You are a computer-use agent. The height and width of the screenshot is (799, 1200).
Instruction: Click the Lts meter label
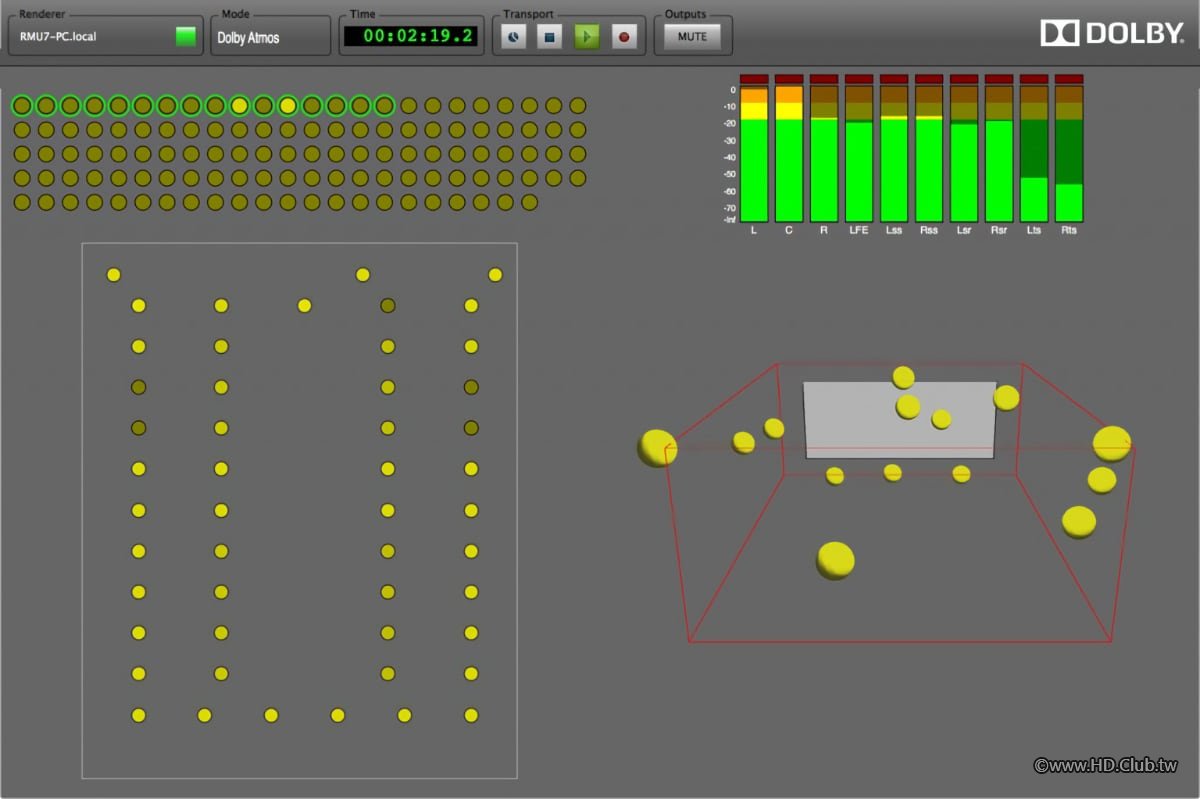[x=1034, y=231]
